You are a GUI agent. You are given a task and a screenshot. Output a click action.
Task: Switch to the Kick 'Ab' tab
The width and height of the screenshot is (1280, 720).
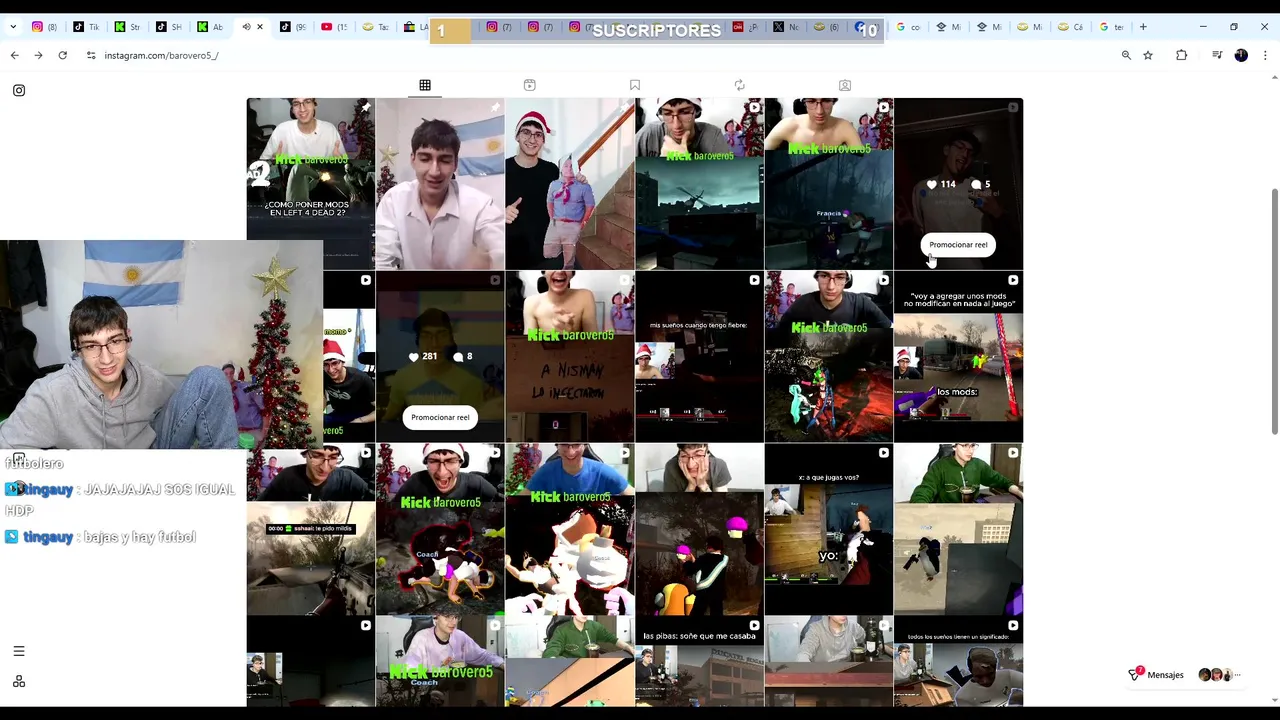[209, 27]
